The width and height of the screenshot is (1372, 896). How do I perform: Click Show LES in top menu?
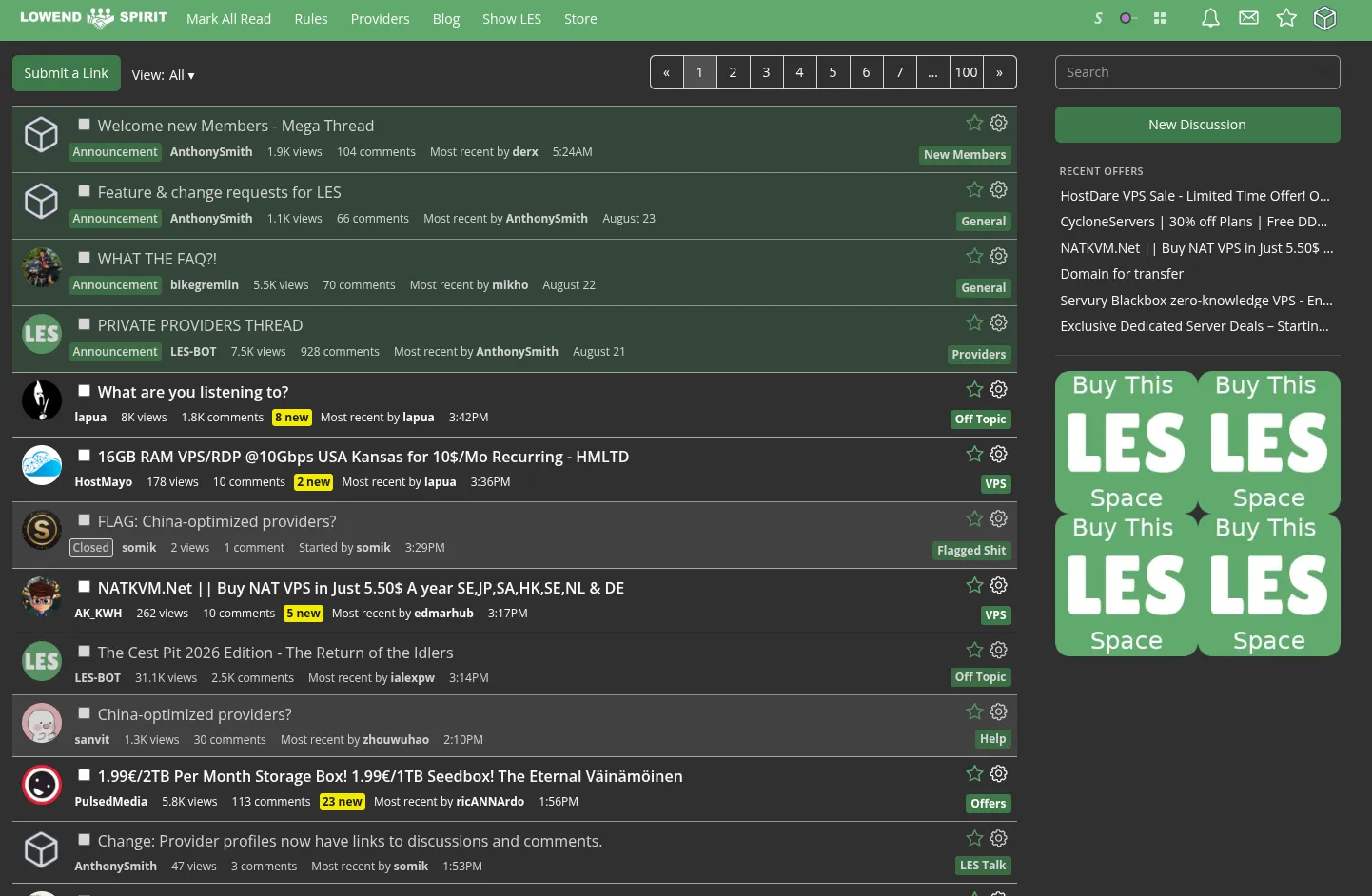coord(511,19)
